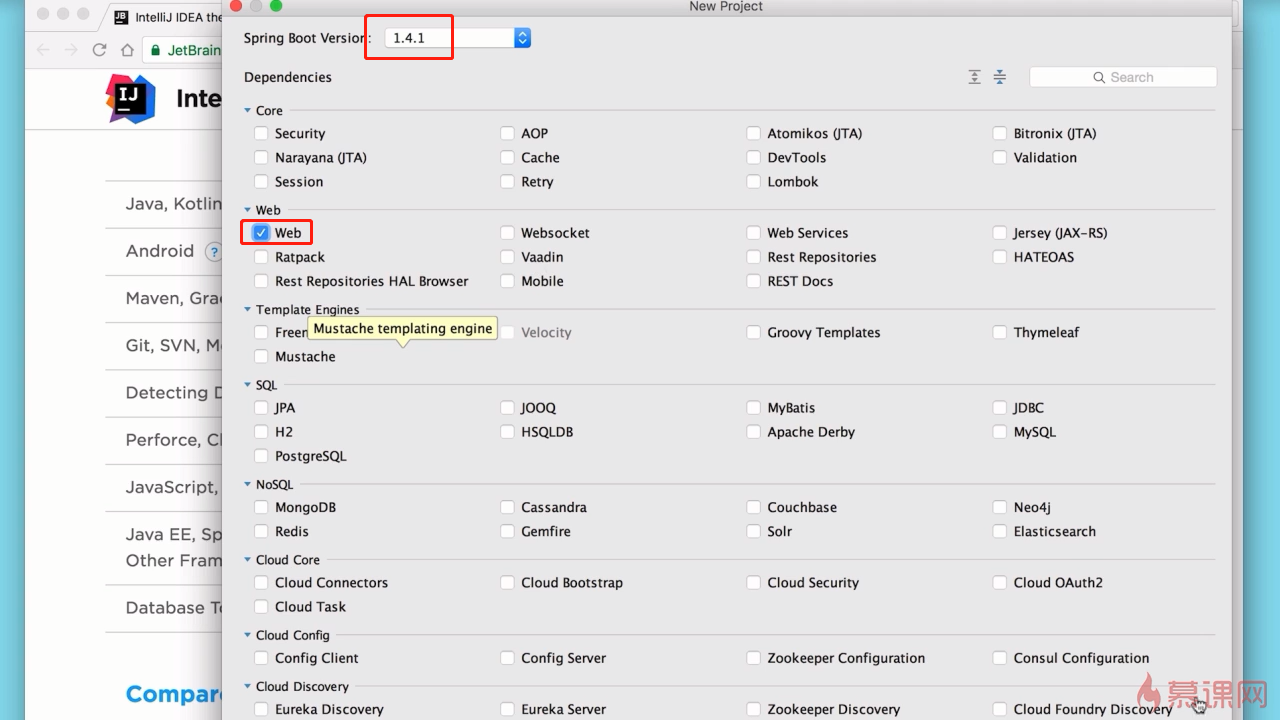Enable Rest Repositories HAL Browser checkbox
The width and height of the screenshot is (1280, 720).
point(261,281)
